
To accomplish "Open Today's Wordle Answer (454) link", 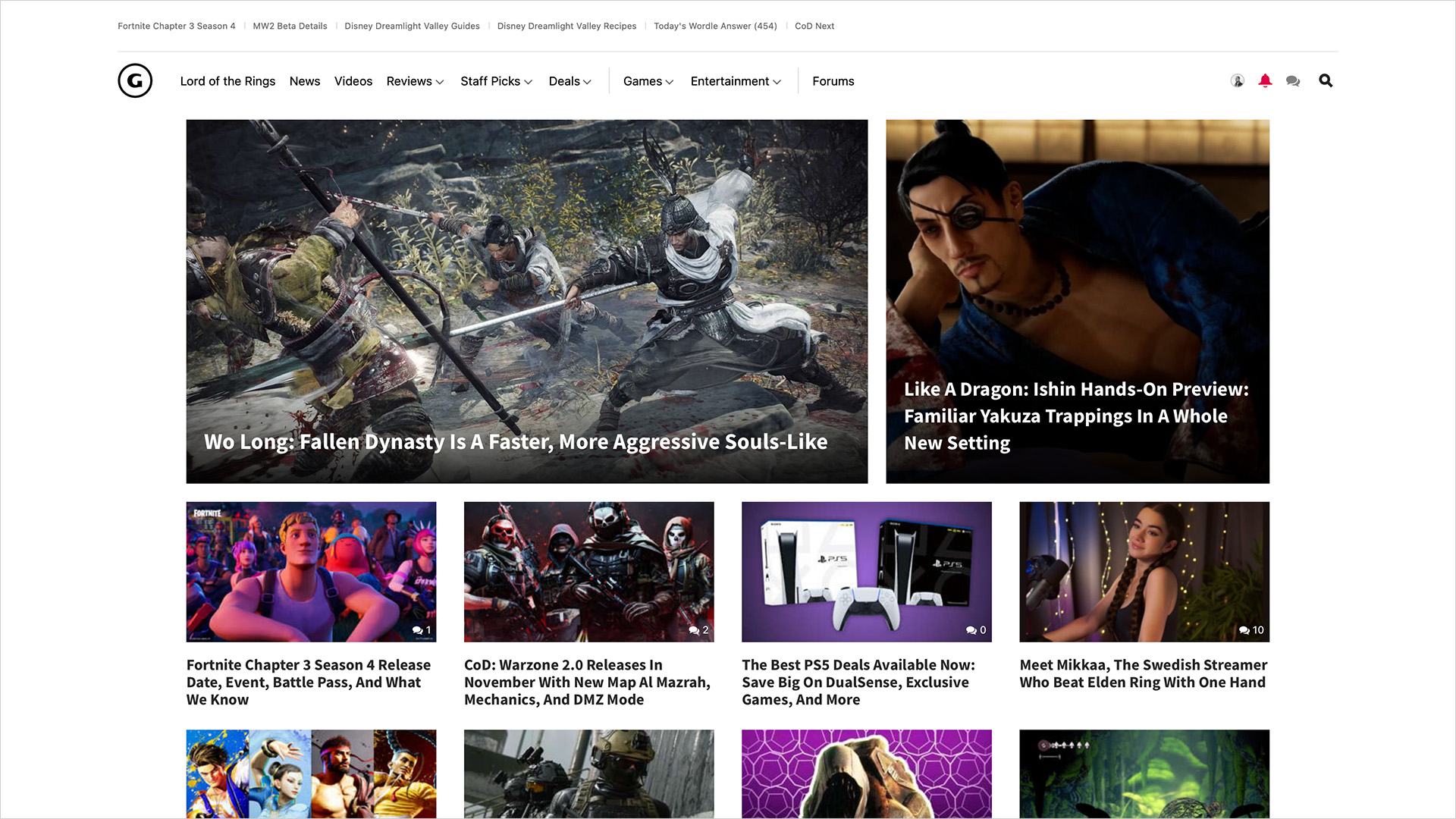I will (x=715, y=26).
